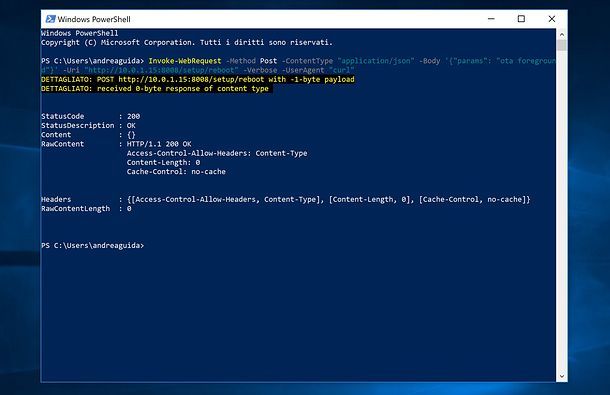The height and width of the screenshot is (395, 610).
Task: Click 'HTTP/1.1 200 OK' in RawContent
Action: click(159, 144)
